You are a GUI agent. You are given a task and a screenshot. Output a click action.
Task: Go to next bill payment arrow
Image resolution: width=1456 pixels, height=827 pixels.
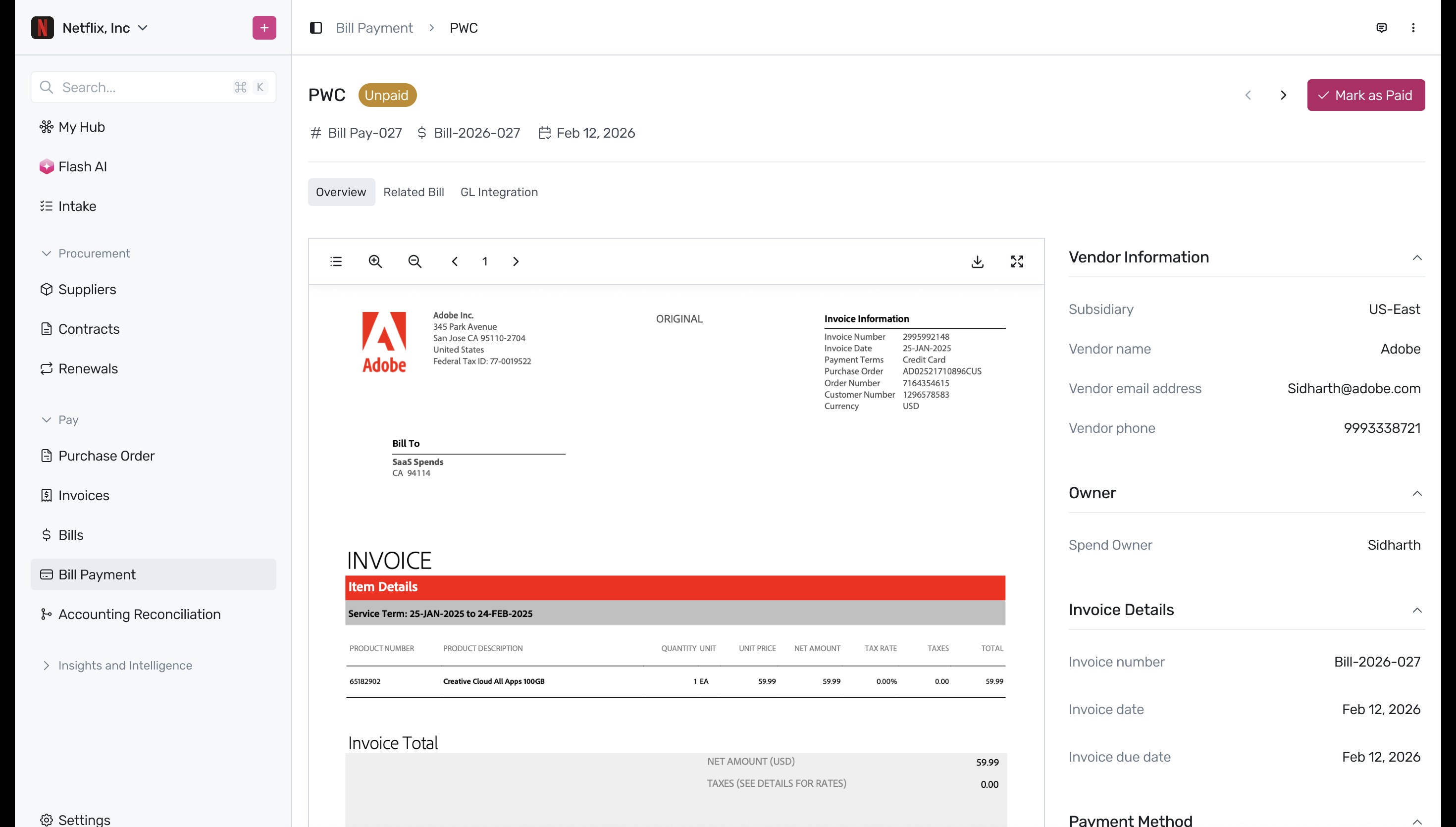click(1283, 95)
